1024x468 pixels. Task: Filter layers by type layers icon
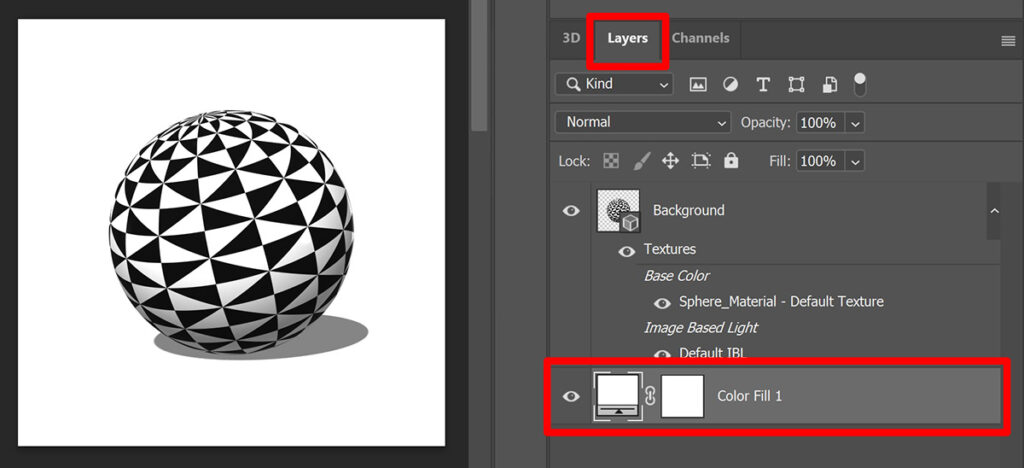(x=763, y=84)
